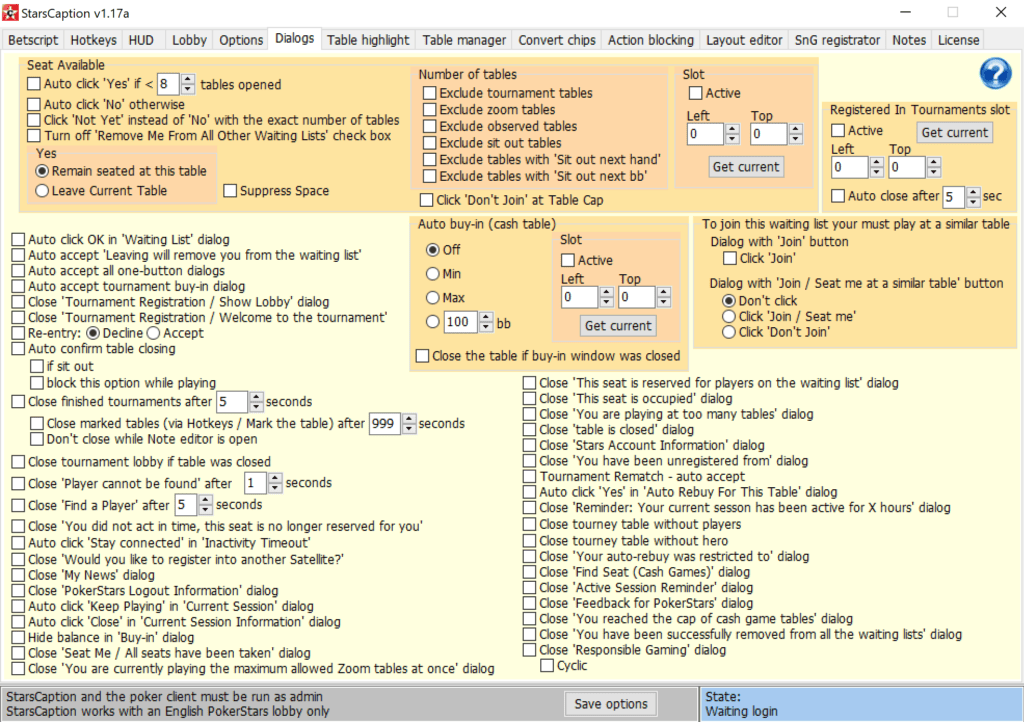The width and height of the screenshot is (1024, 722).
Task: Click the tables opened spinner arrows
Action: pos(188,84)
